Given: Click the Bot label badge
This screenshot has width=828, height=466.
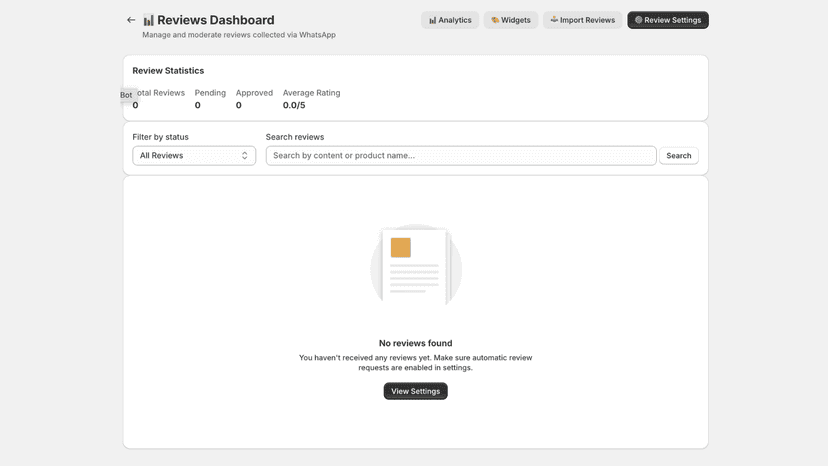Looking at the screenshot, I should tap(126, 95).
